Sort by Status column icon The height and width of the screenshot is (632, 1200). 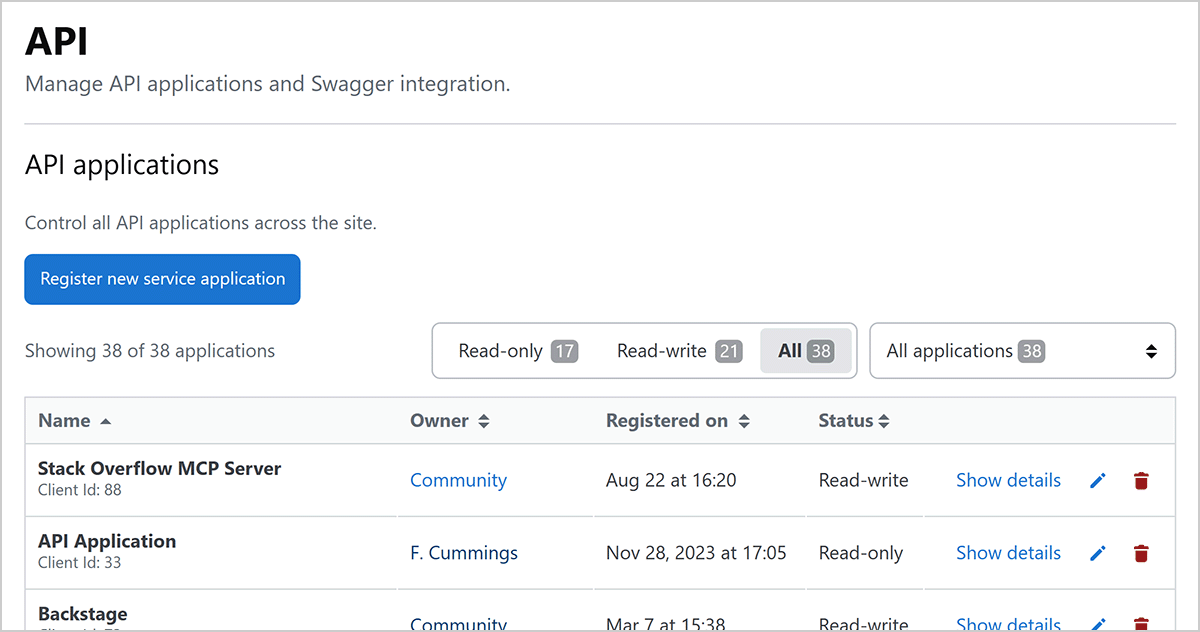[884, 421]
